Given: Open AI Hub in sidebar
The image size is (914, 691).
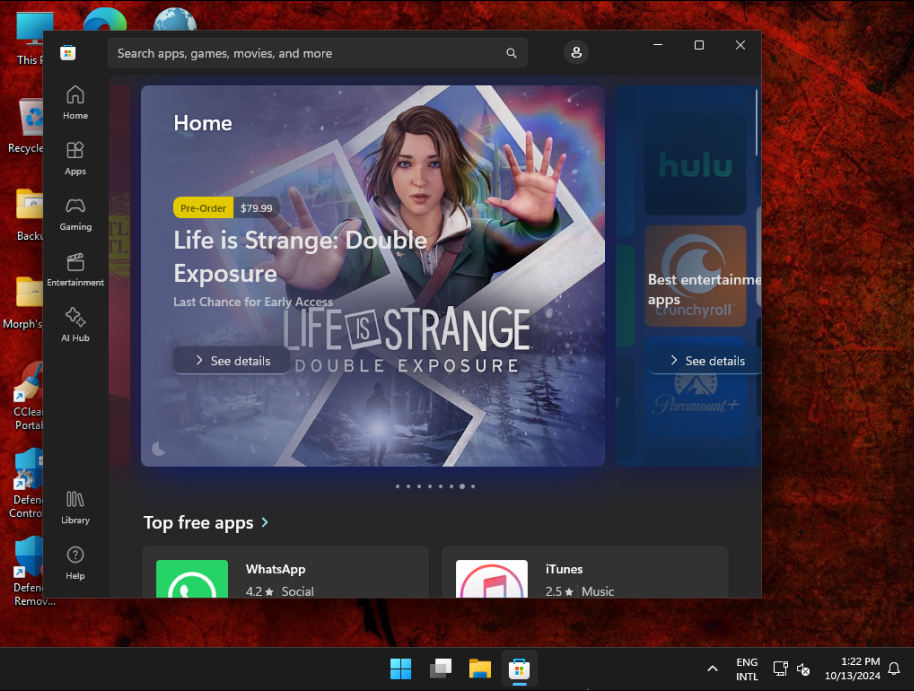Looking at the screenshot, I should point(75,325).
